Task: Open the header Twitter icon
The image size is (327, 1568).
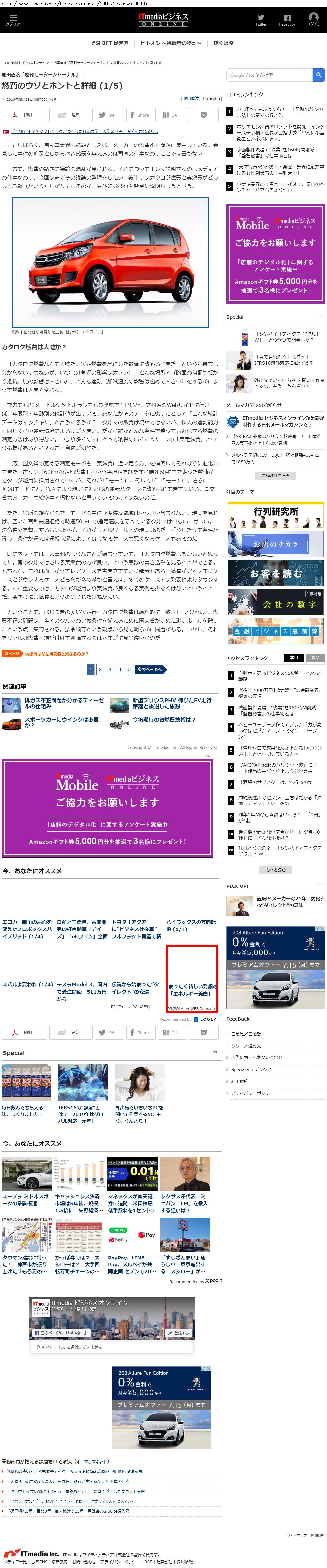Action: click(261, 20)
